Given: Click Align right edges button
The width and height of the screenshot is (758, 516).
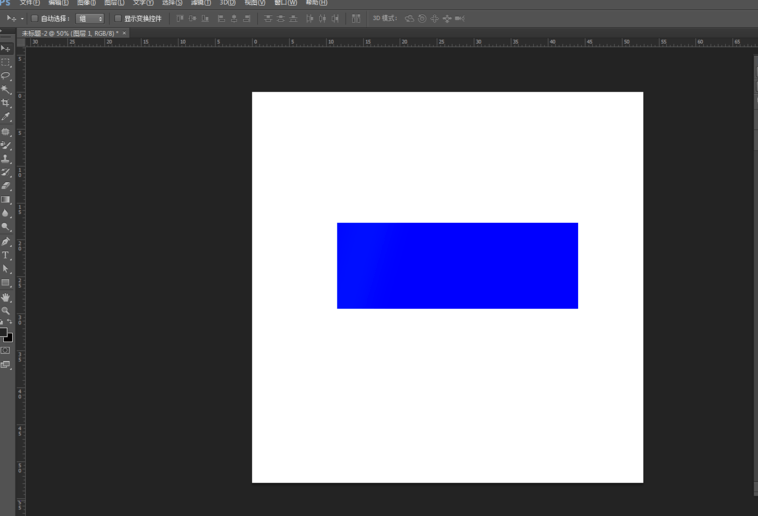Looking at the screenshot, I should tap(247, 18).
